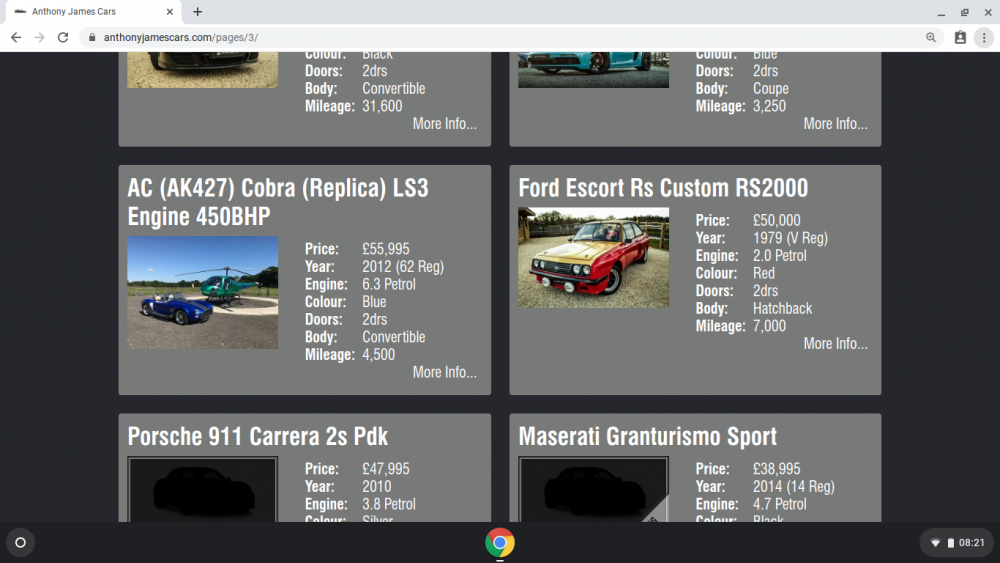The image size is (1000, 563).
Task: Click the 2014 (14 Reg) year value
Action: (793, 487)
